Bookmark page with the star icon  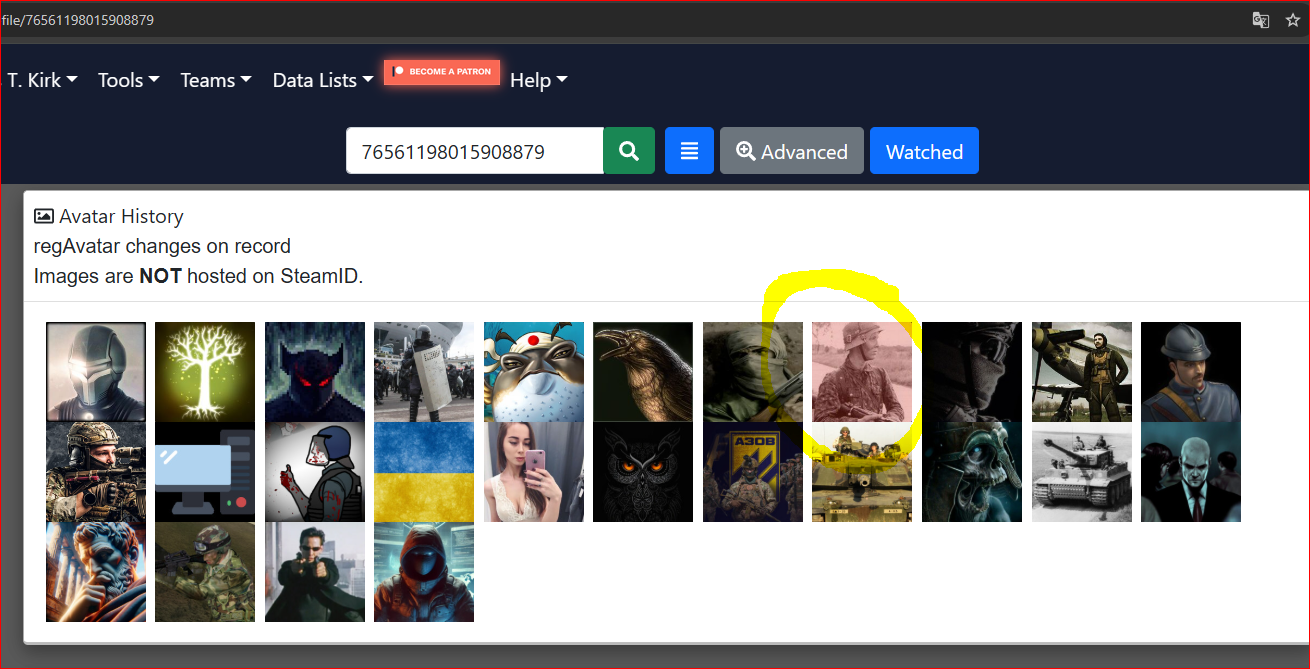tap(1292, 20)
